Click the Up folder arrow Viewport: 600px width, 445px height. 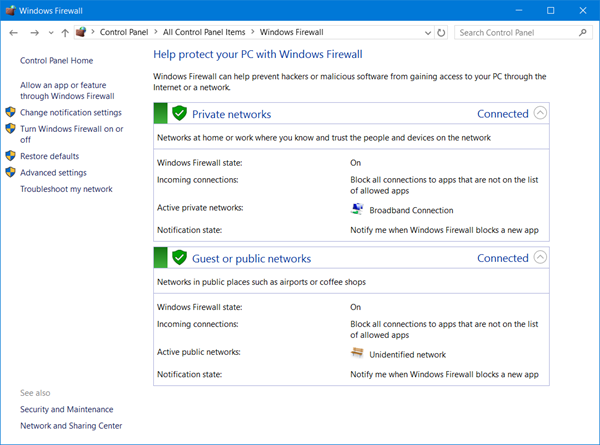coord(65,32)
